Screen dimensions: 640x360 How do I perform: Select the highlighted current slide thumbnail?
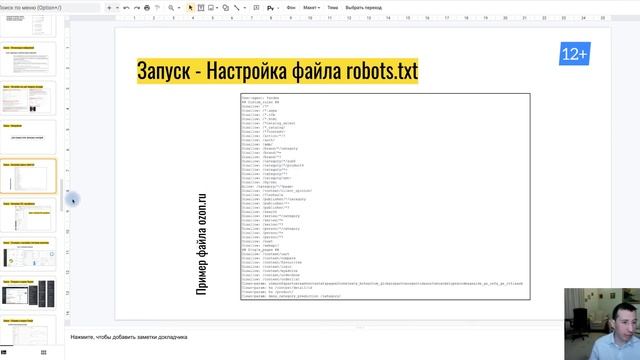pos(29,176)
